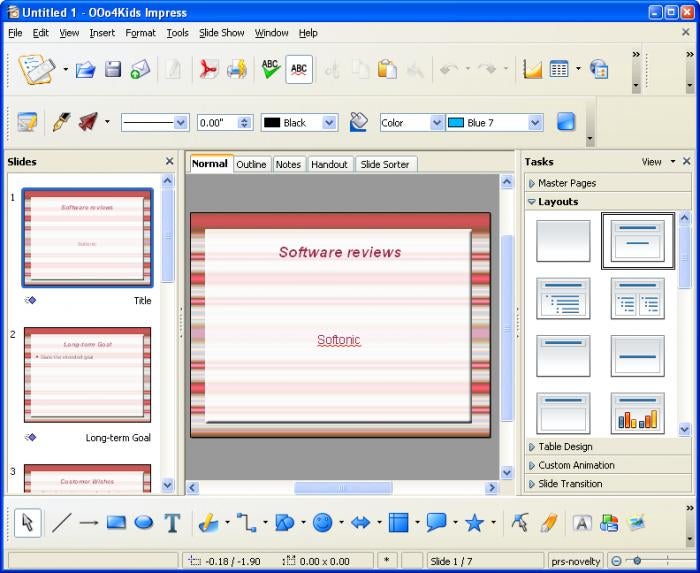Screen dimensions: 700x573
Task: Click the New presentation icon
Action: click(37, 69)
